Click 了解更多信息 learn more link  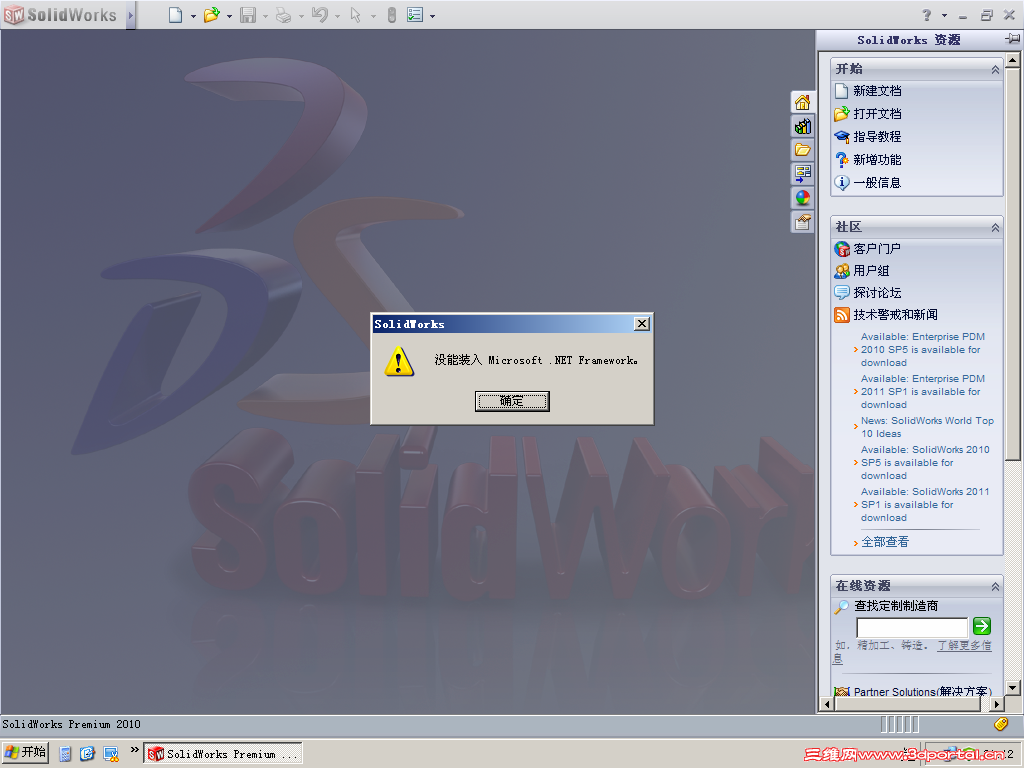point(965,645)
